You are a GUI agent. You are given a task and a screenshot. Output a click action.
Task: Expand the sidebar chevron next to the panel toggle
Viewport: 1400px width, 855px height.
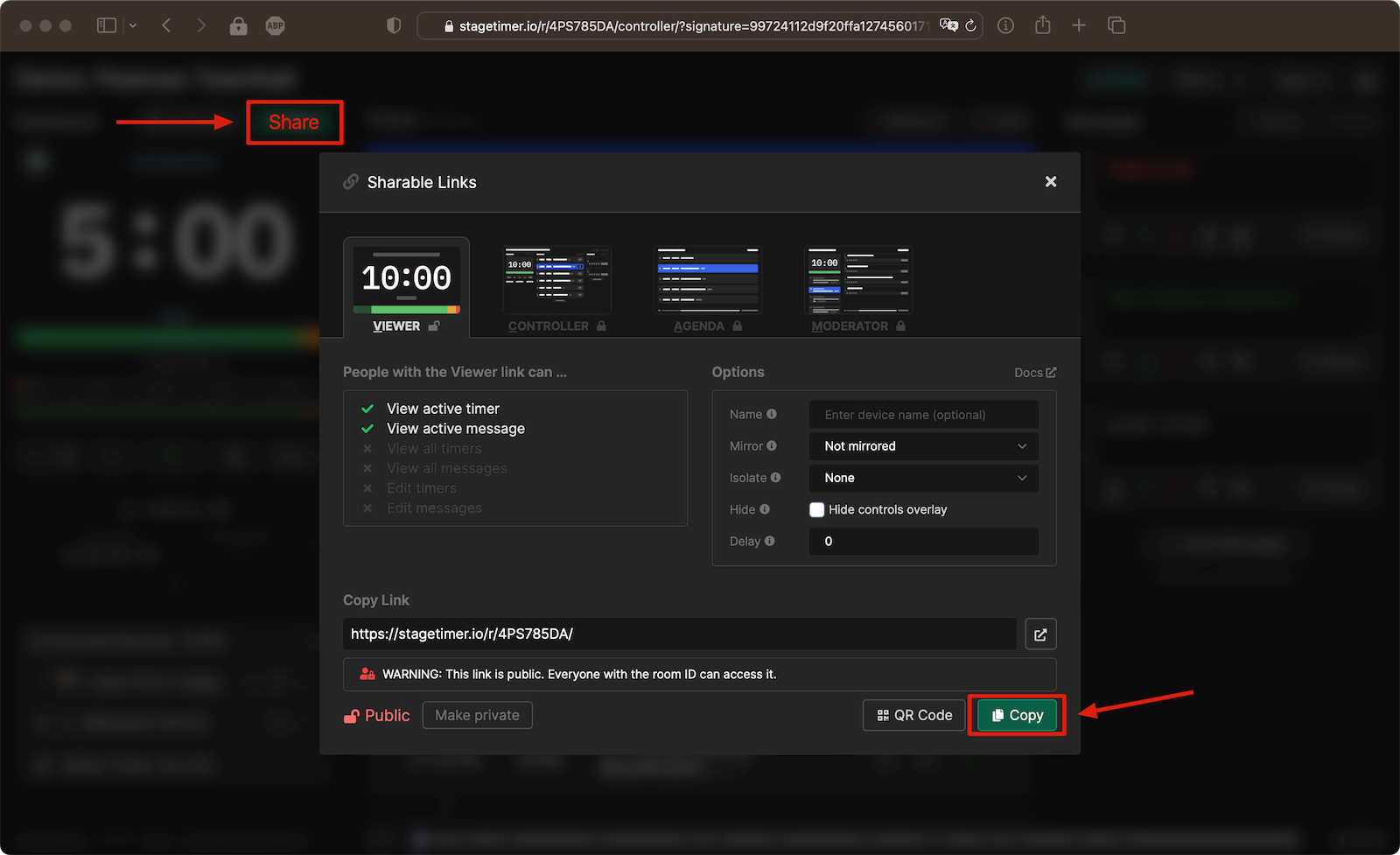(133, 25)
